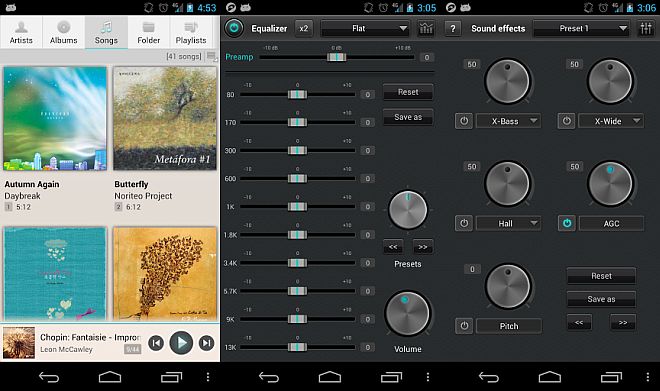Go to next sound effects preset >>
Viewport: 660px width, 391px height.
623,323
